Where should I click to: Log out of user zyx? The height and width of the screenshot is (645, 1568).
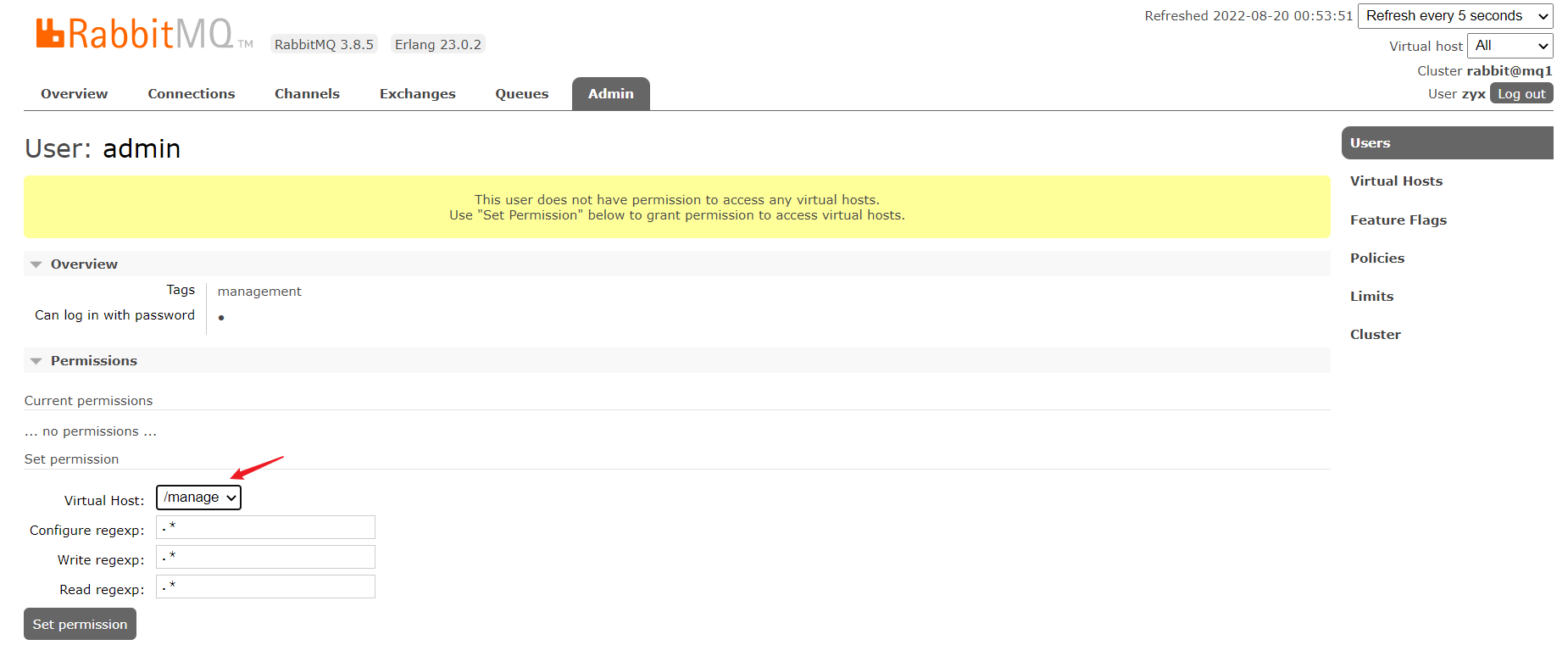tap(1521, 93)
